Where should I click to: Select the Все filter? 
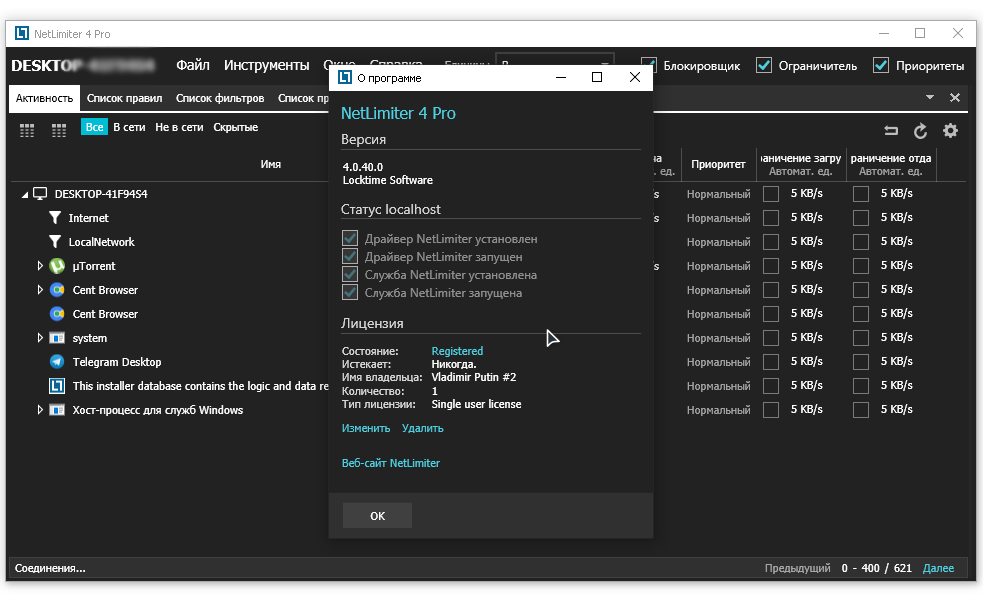coord(95,127)
